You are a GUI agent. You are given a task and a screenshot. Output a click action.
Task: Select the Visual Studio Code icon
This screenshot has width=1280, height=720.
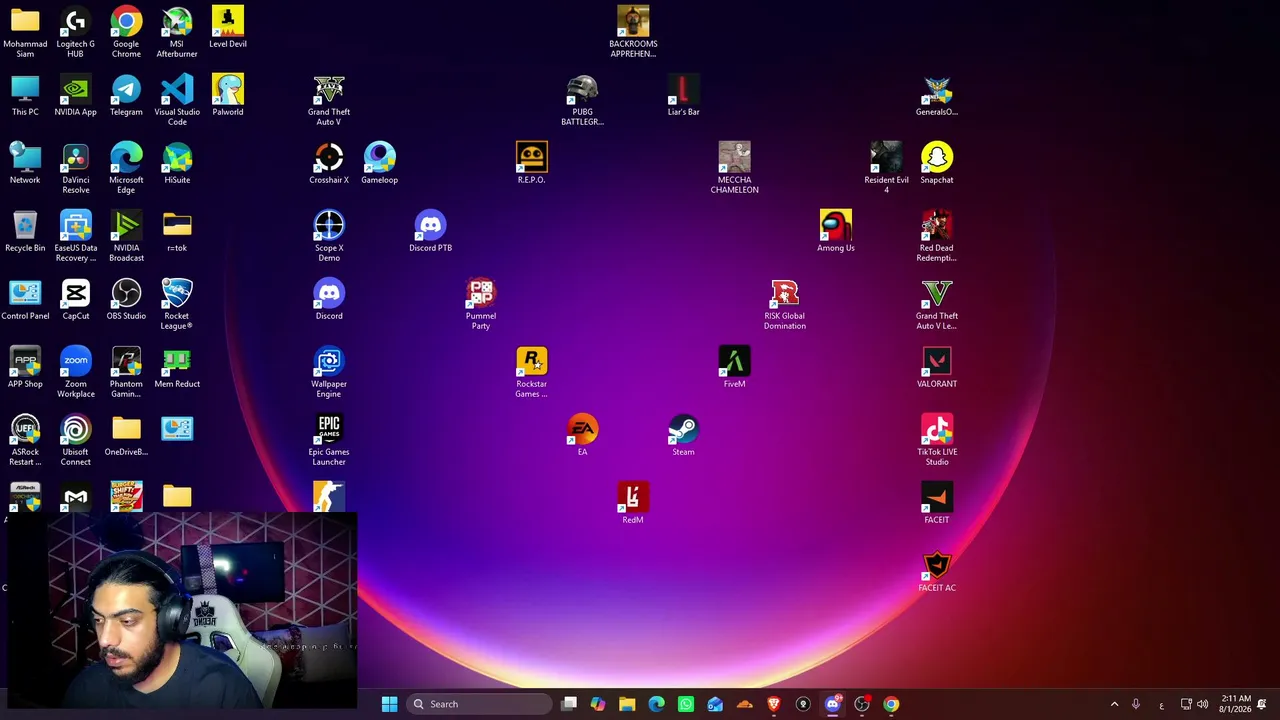(x=177, y=100)
